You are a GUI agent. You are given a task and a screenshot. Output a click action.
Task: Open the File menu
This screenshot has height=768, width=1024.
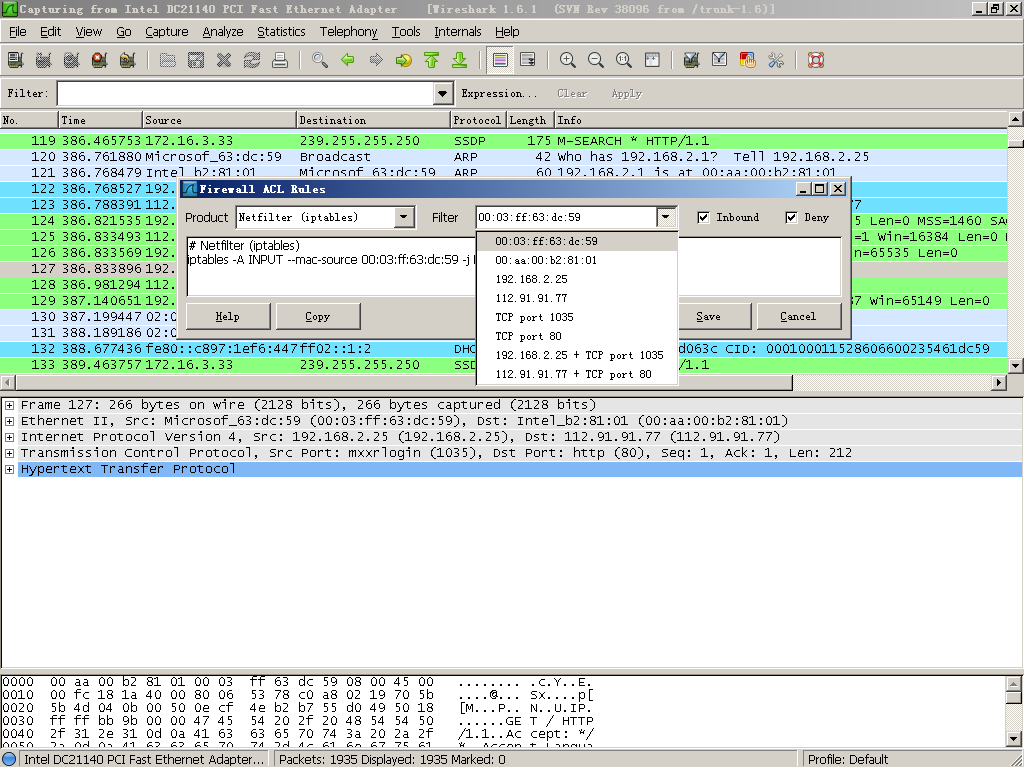point(18,31)
